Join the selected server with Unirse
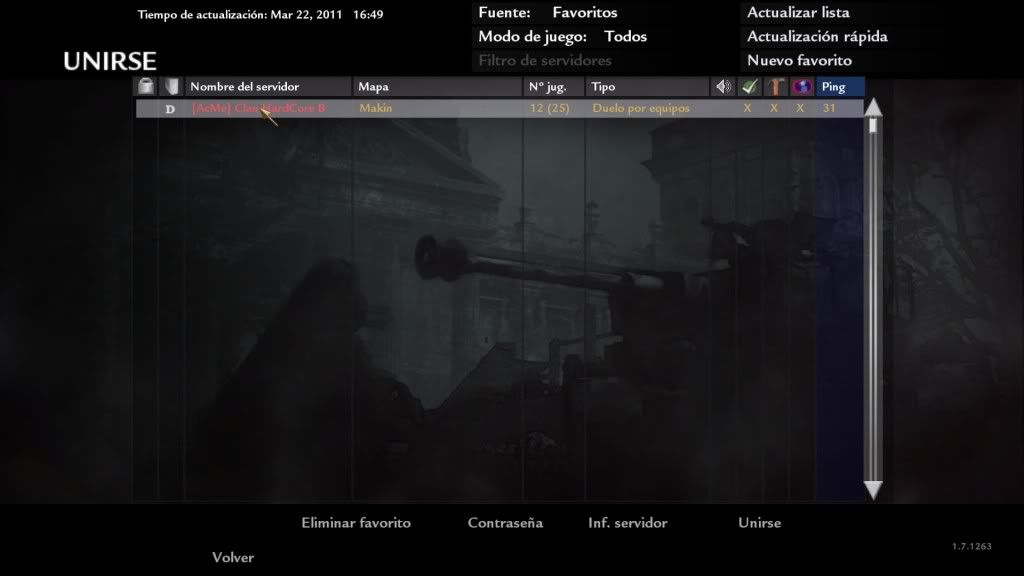The image size is (1024, 576). pos(760,523)
